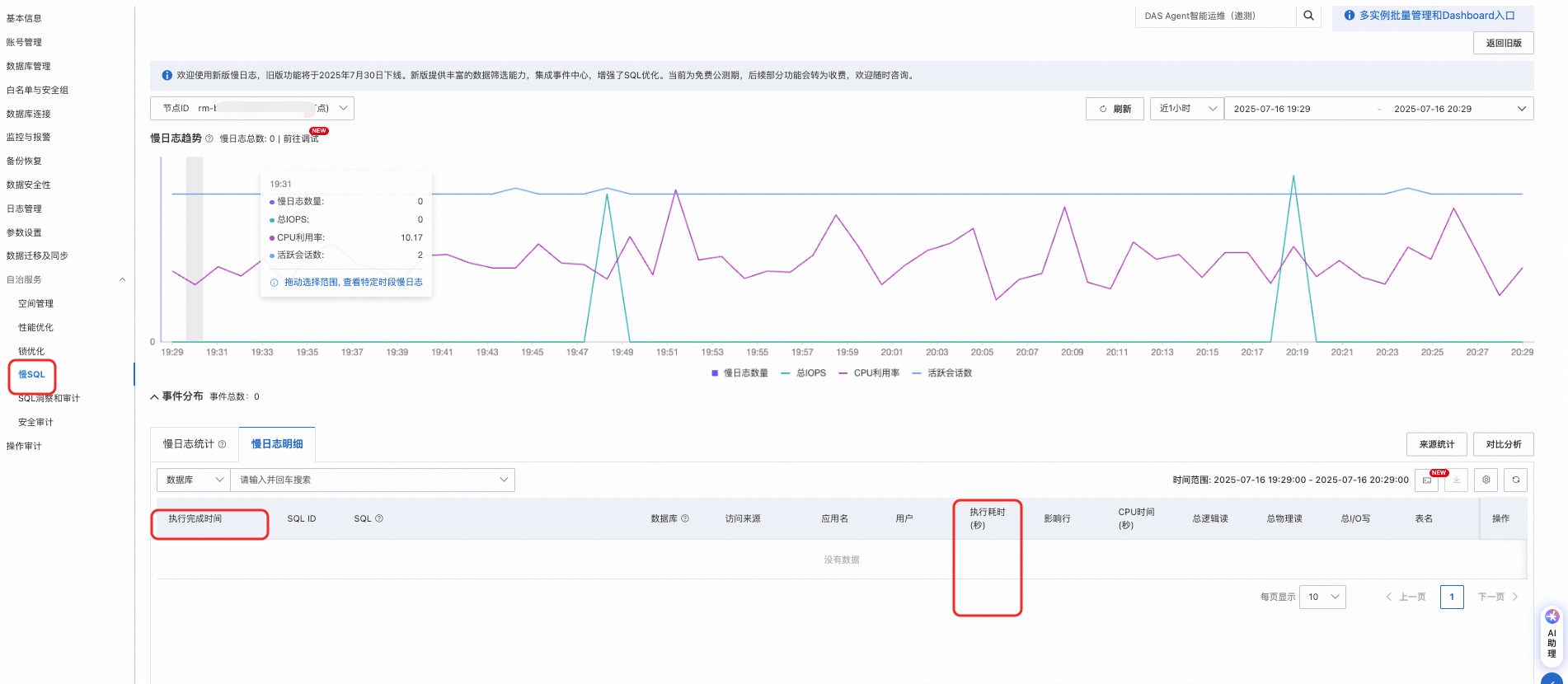Switch to the 慢日志统计 tab
1568x684 pixels.
(195, 444)
